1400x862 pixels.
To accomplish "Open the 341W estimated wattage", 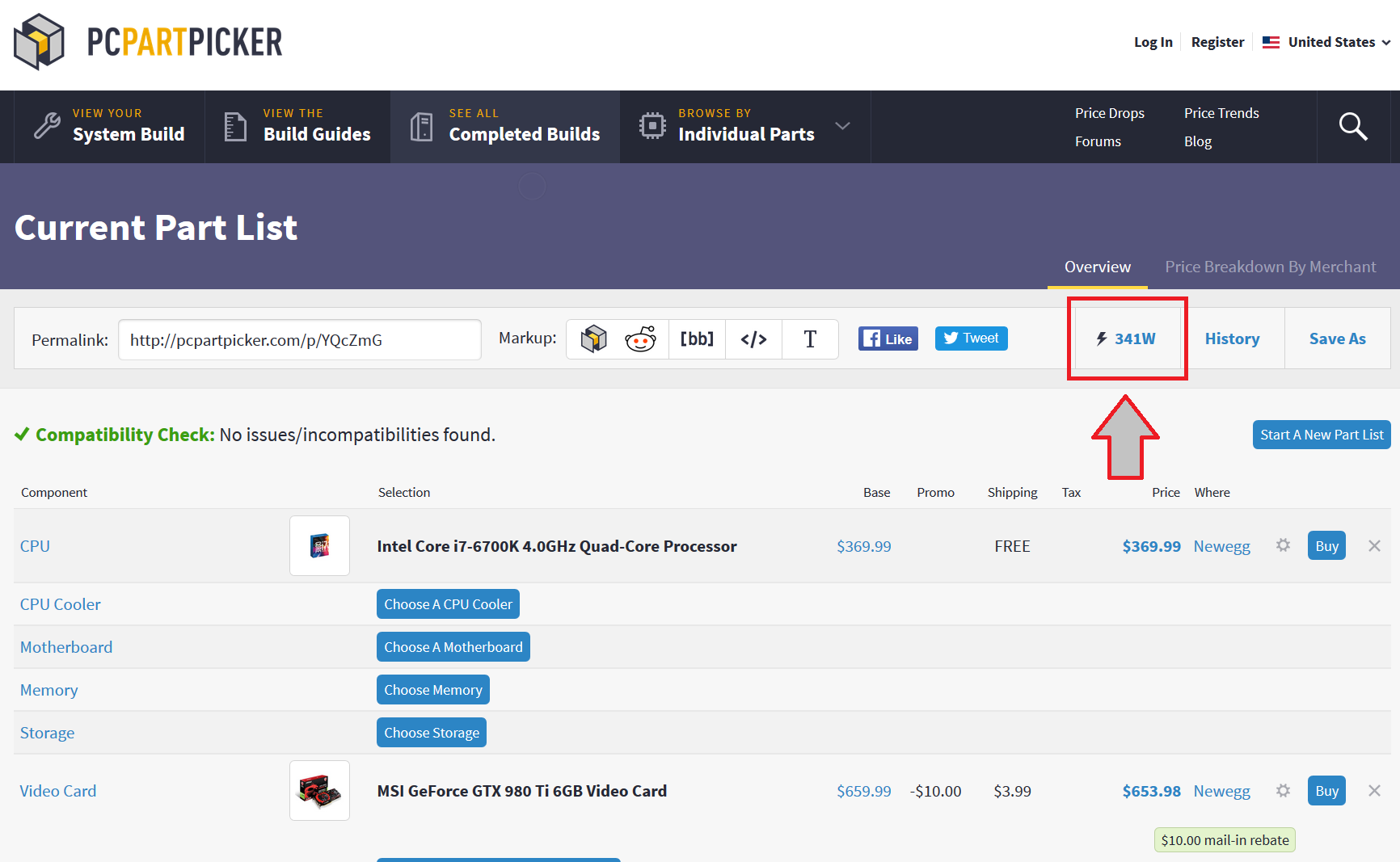I will (1126, 338).
